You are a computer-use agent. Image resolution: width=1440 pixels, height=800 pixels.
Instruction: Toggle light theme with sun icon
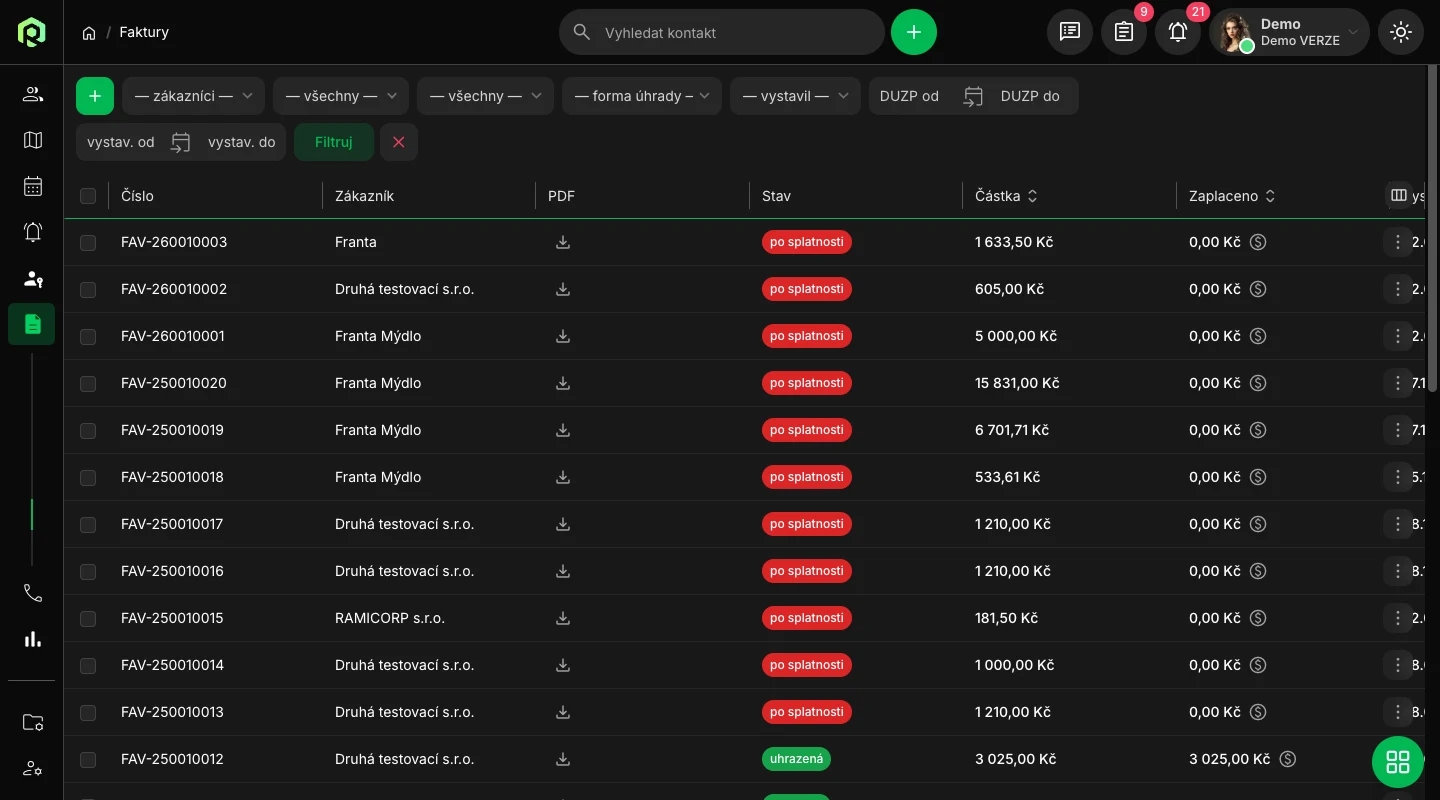(x=1400, y=32)
